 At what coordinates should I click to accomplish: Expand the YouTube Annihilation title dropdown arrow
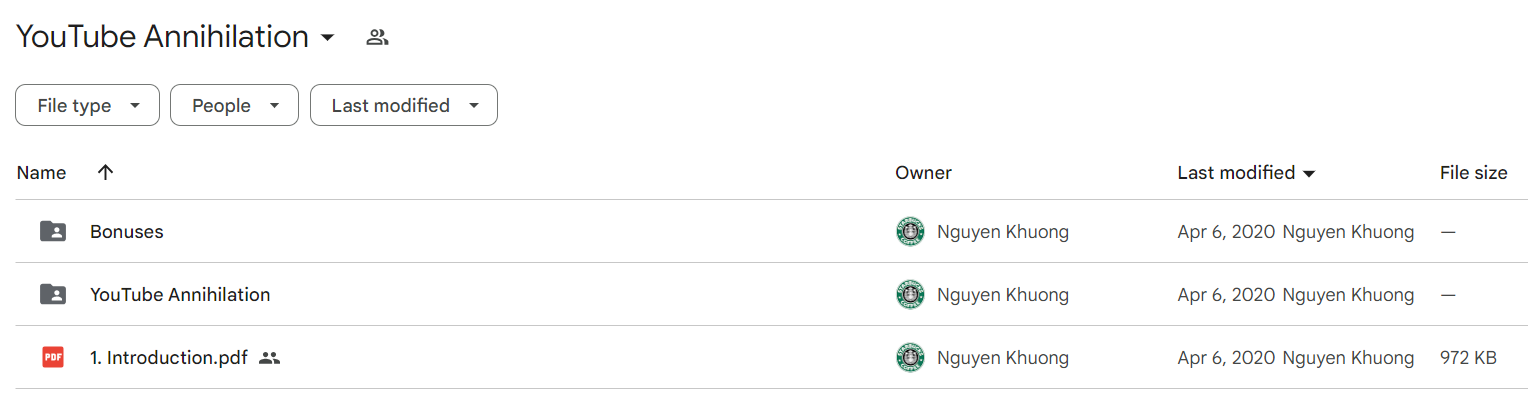click(327, 38)
